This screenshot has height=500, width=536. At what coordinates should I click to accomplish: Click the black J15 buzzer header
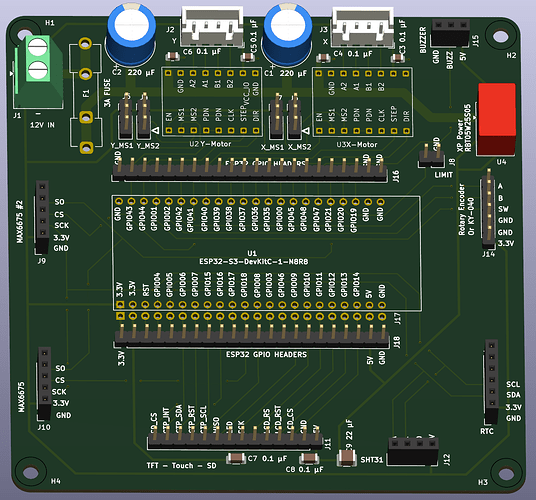(450, 33)
